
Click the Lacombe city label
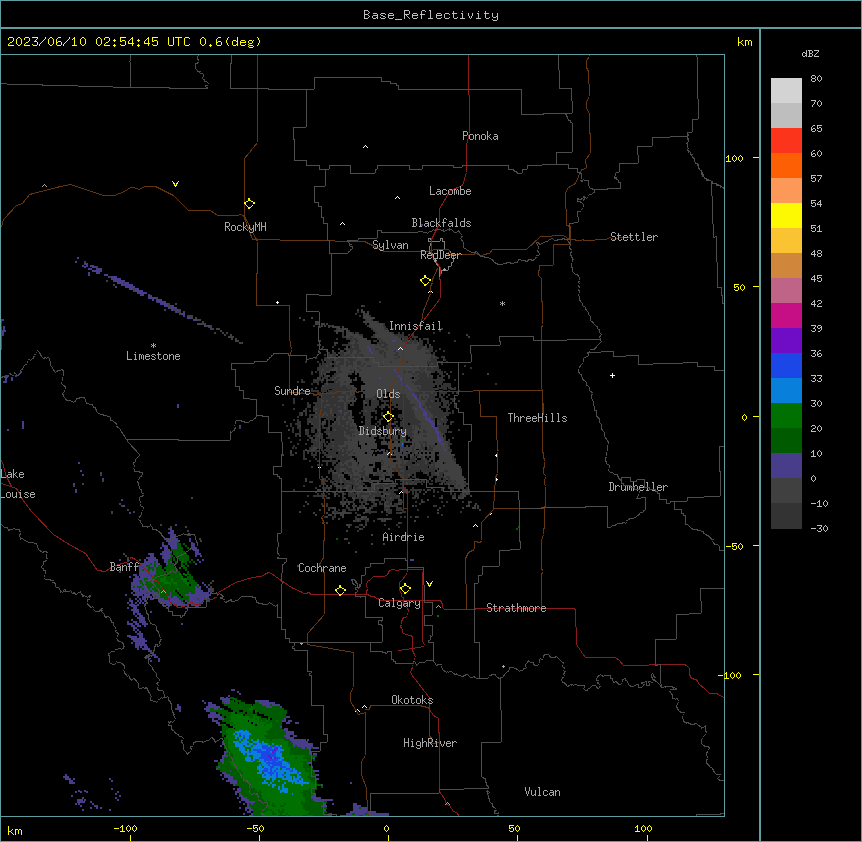click(x=450, y=191)
